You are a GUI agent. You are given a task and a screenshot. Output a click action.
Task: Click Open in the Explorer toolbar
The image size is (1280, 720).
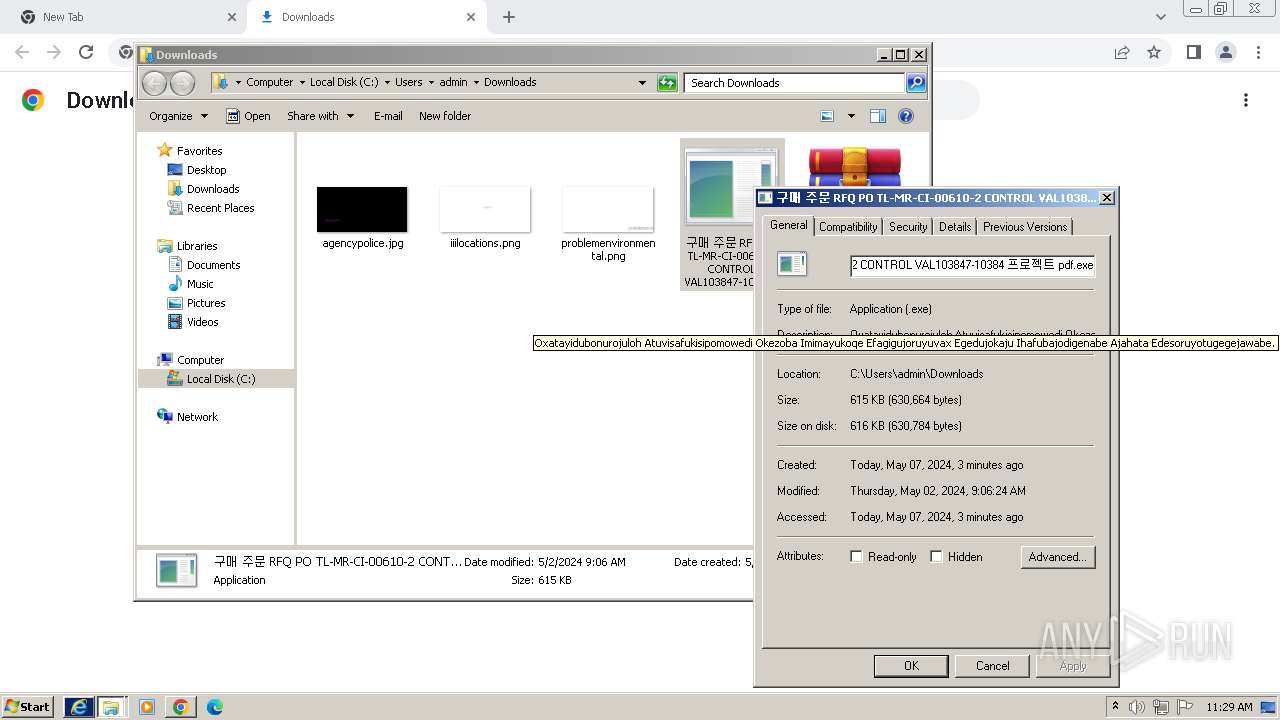[248, 116]
